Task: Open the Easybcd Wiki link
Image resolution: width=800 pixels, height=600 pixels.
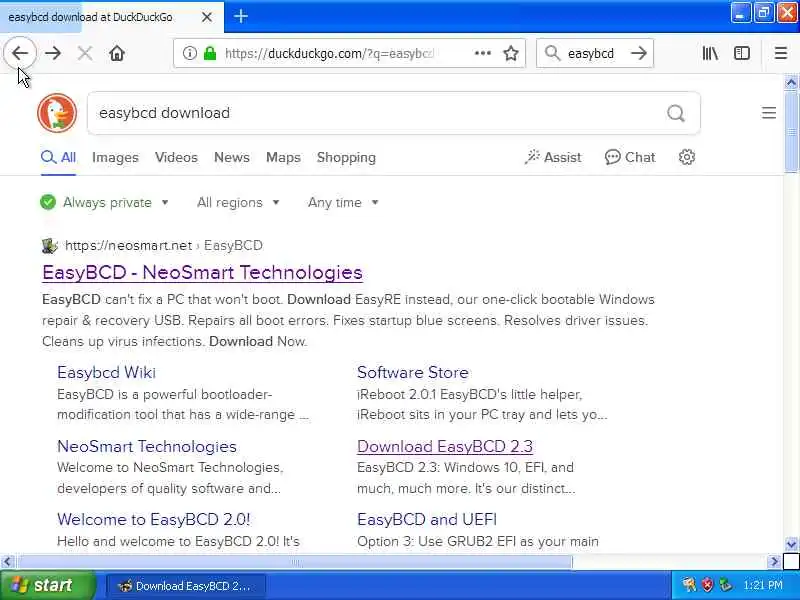Action: point(106,372)
